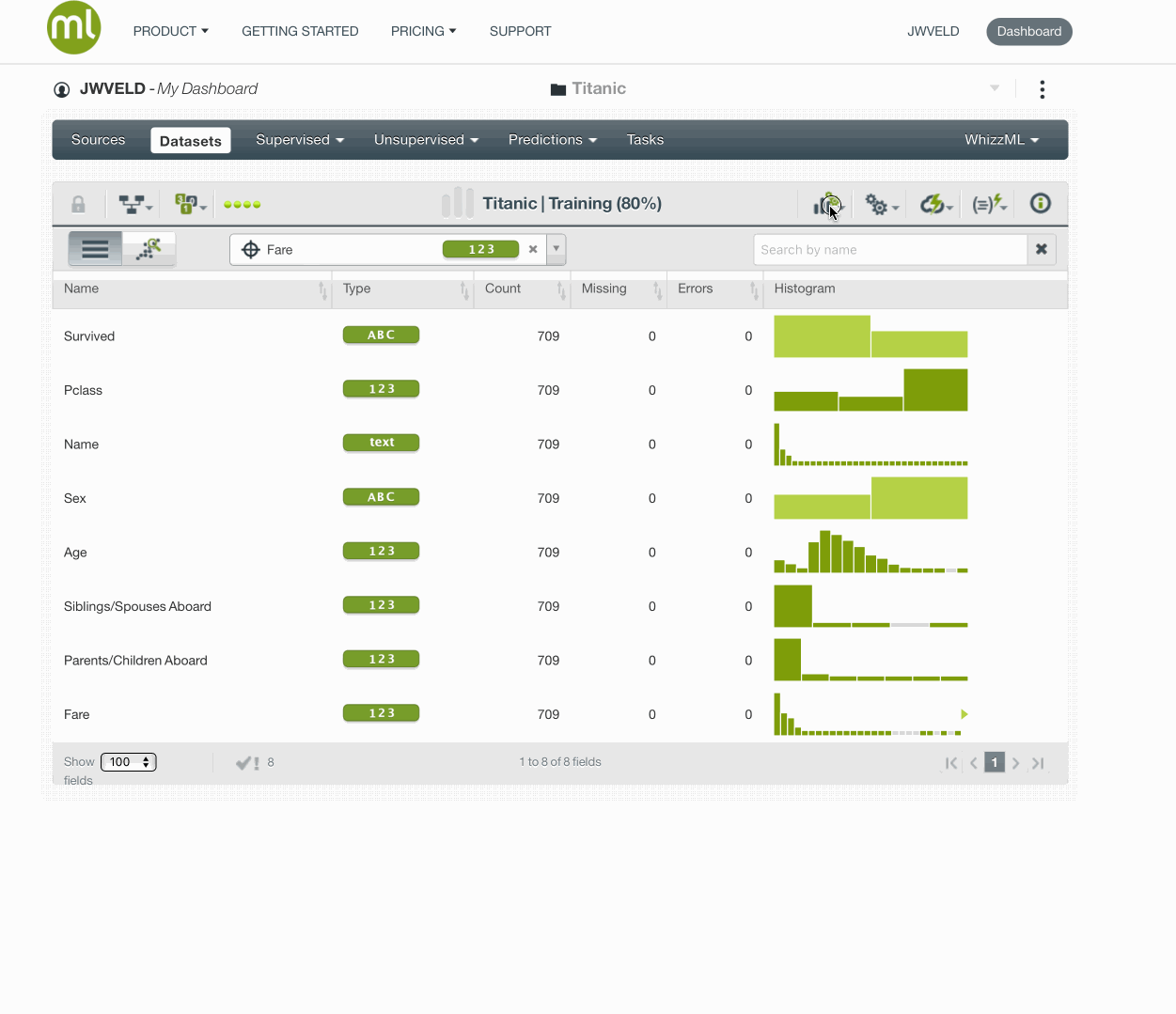Clear the name search box
This screenshot has width=1176, height=1014.
[x=1042, y=249]
